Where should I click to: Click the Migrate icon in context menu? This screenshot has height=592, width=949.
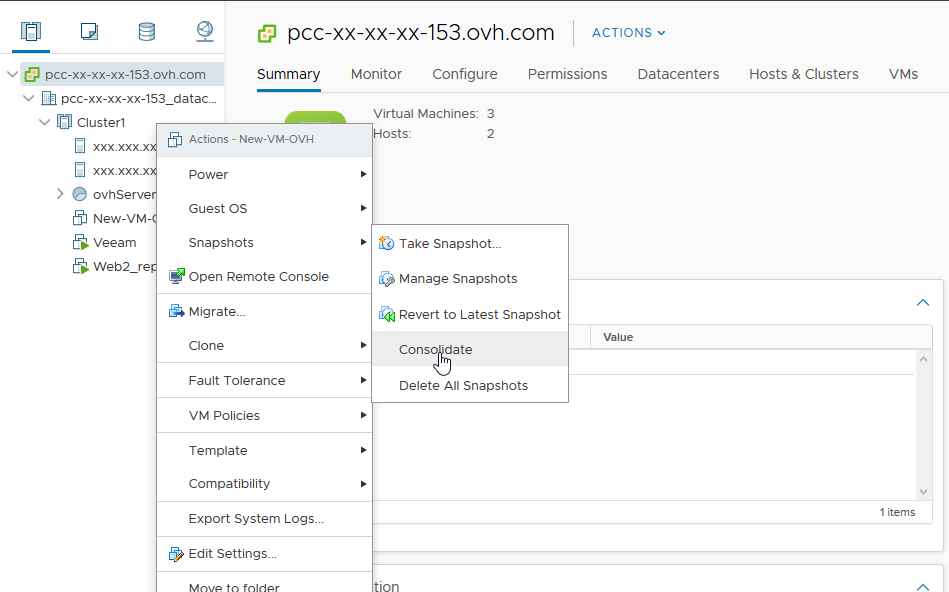point(177,312)
